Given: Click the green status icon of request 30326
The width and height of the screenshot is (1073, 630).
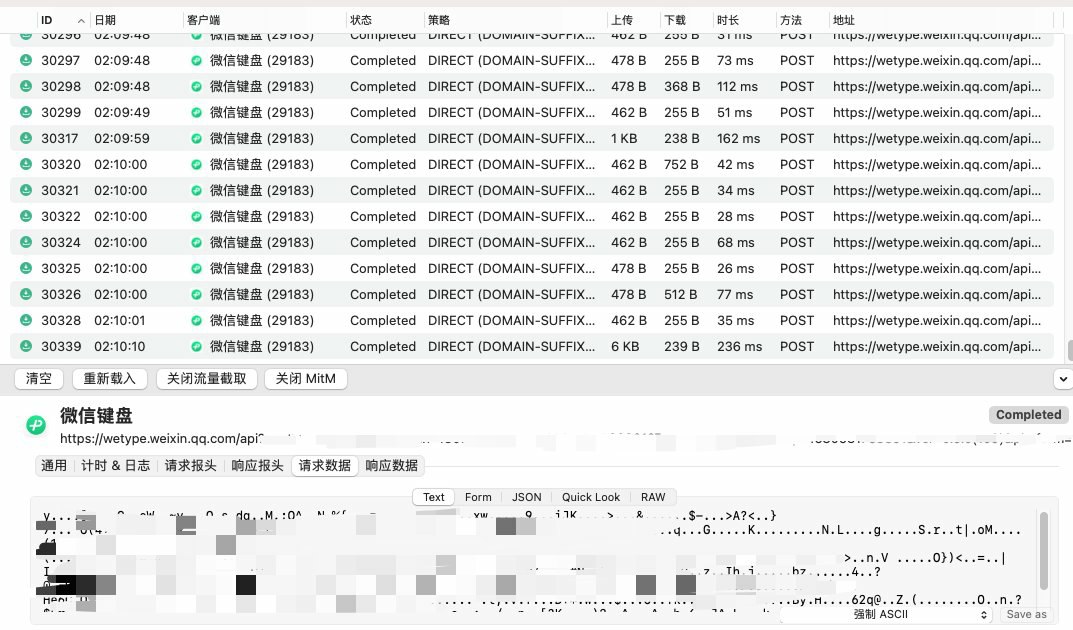Looking at the screenshot, I should click(x=25, y=294).
